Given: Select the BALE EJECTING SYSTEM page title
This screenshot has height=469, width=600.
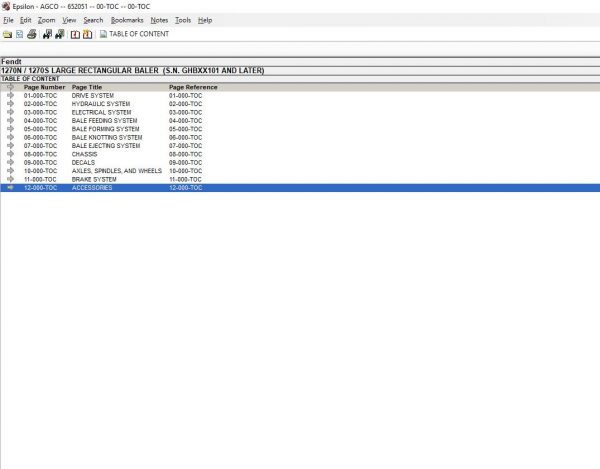Looking at the screenshot, I should point(106,146).
